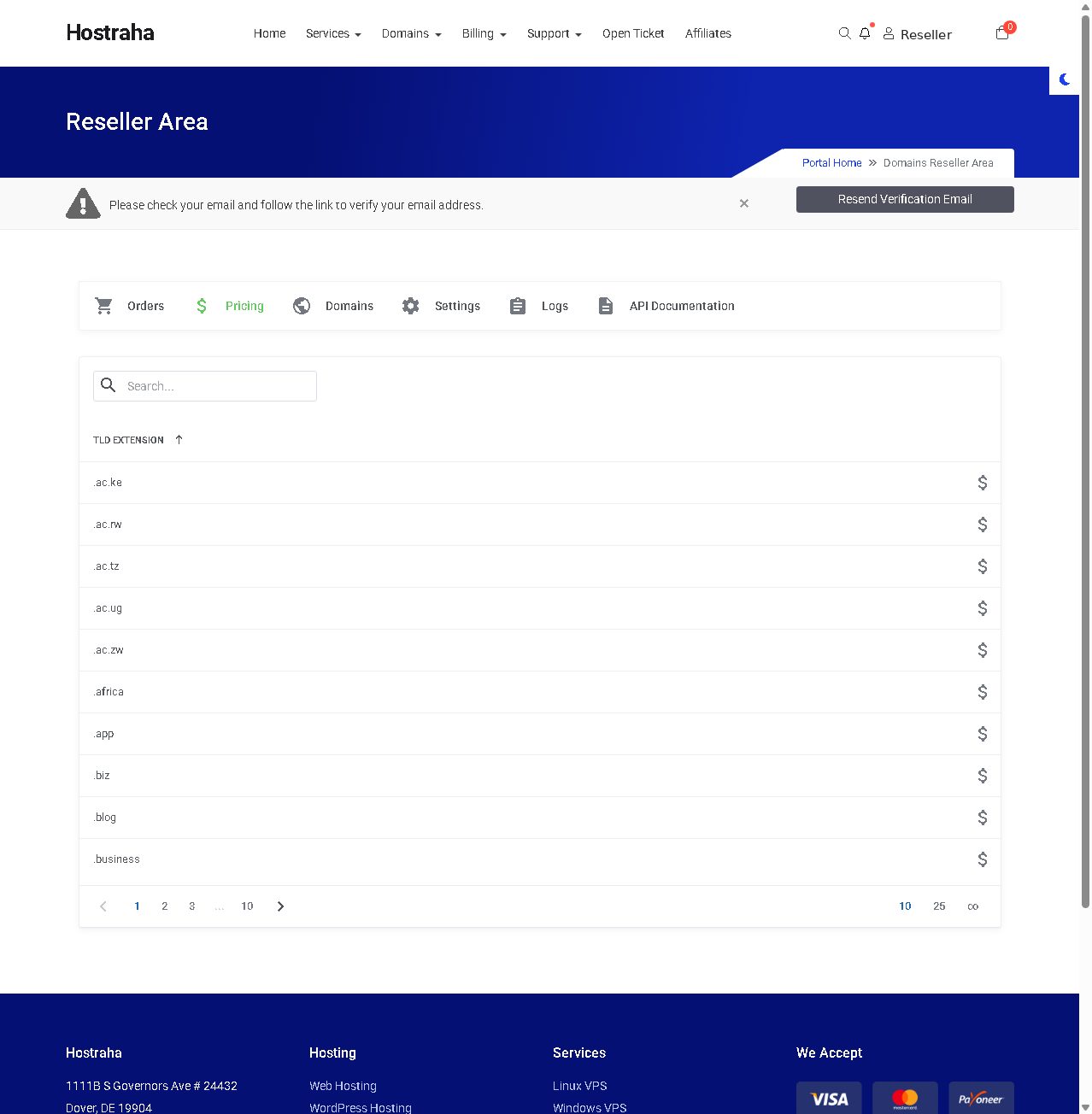Open pricing for .ac.tz dollar icon
Screen dimensions: 1092x1114
pyautogui.click(x=983, y=566)
